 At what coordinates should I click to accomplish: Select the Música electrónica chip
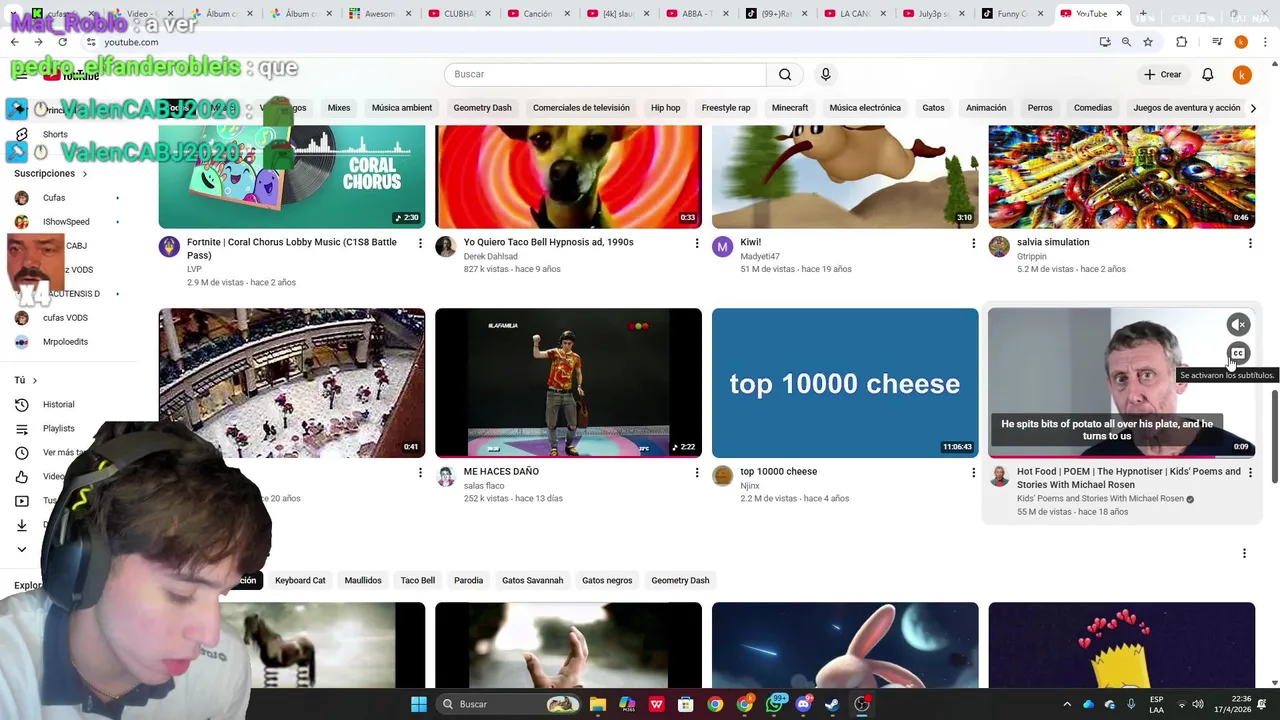[865, 108]
